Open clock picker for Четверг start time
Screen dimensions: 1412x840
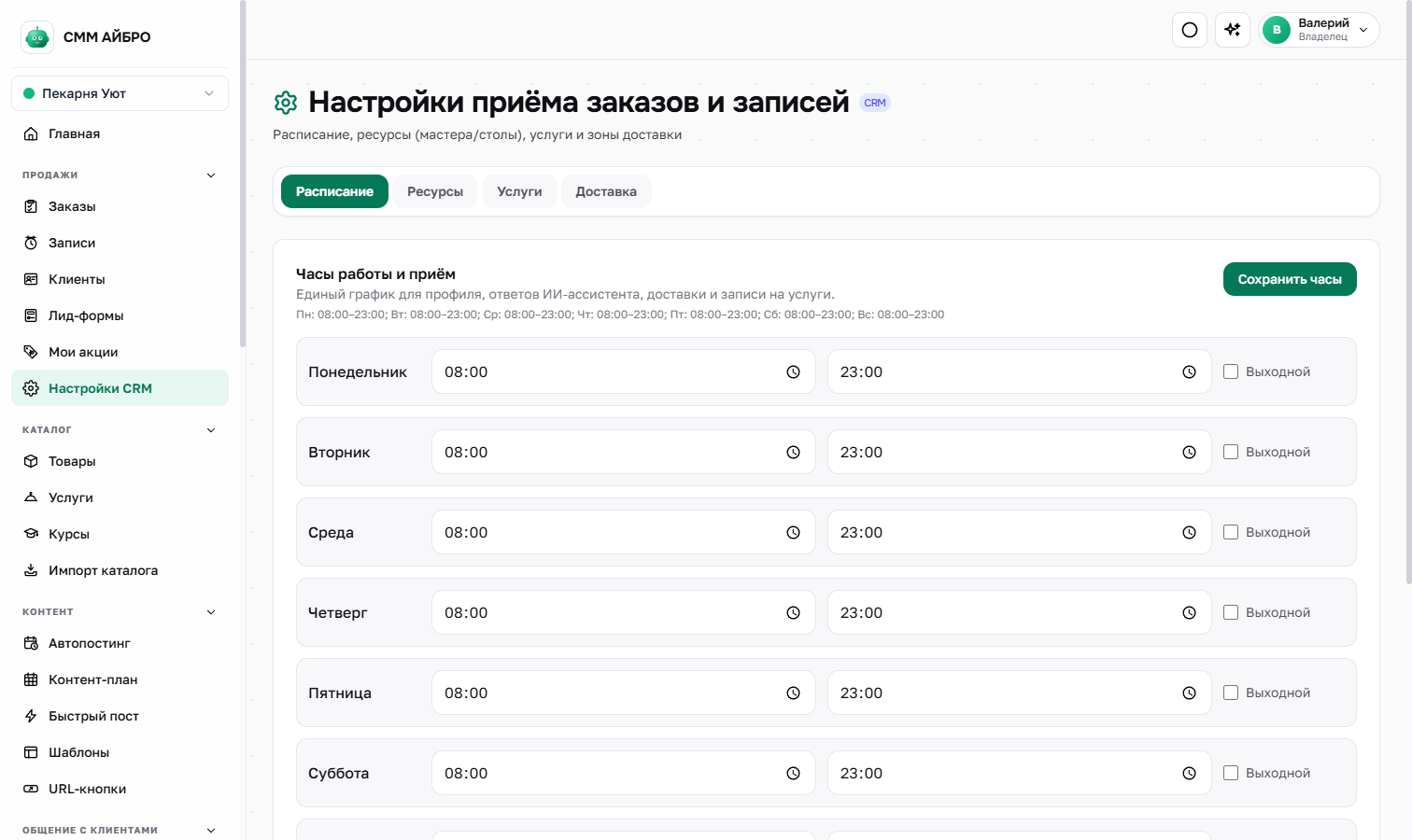coord(793,612)
